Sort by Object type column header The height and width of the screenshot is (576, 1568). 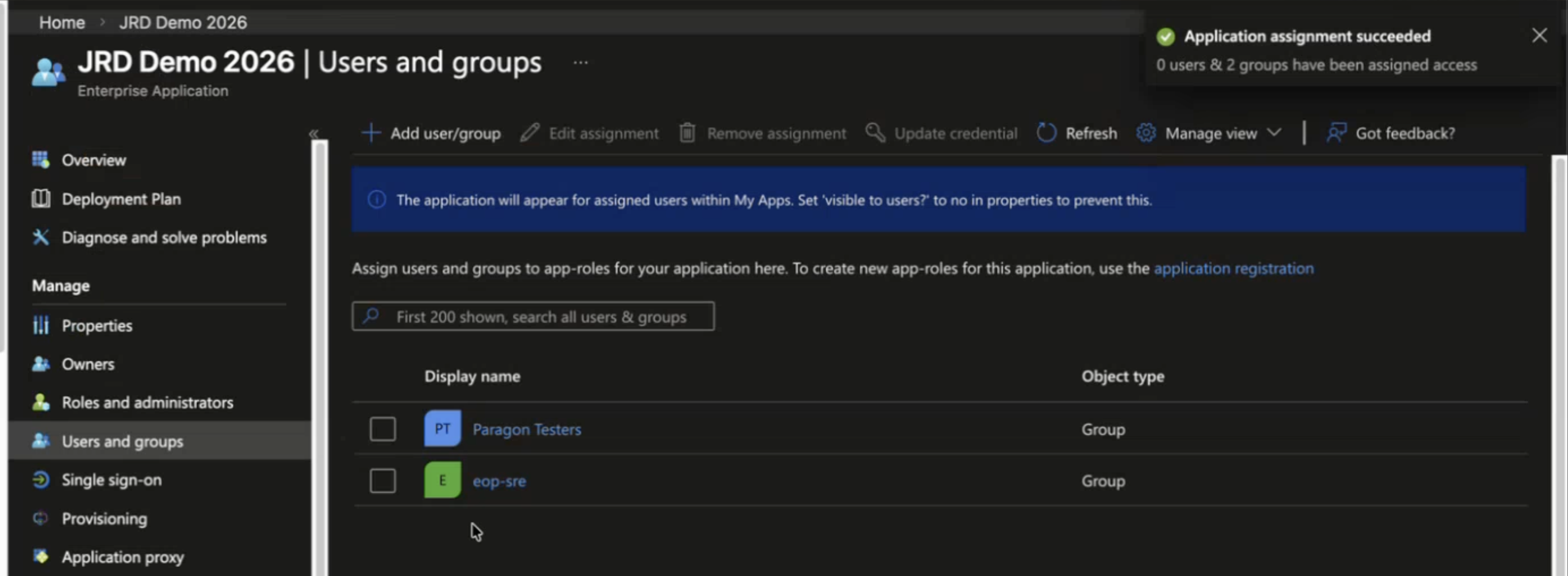[1123, 376]
